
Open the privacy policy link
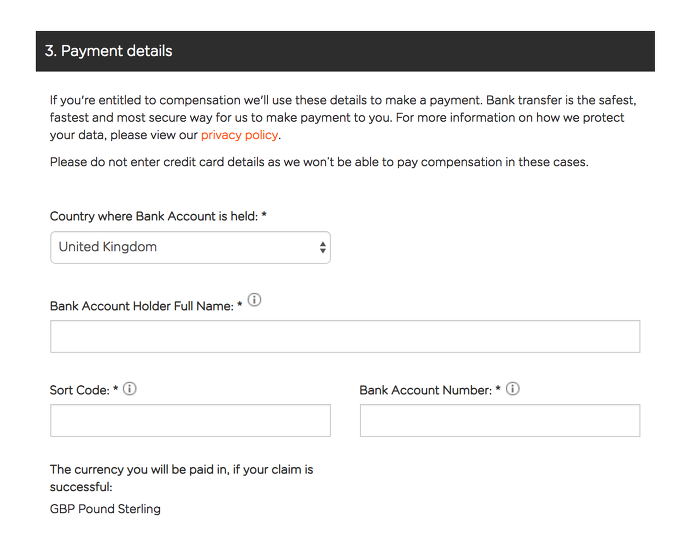(239, 135)
